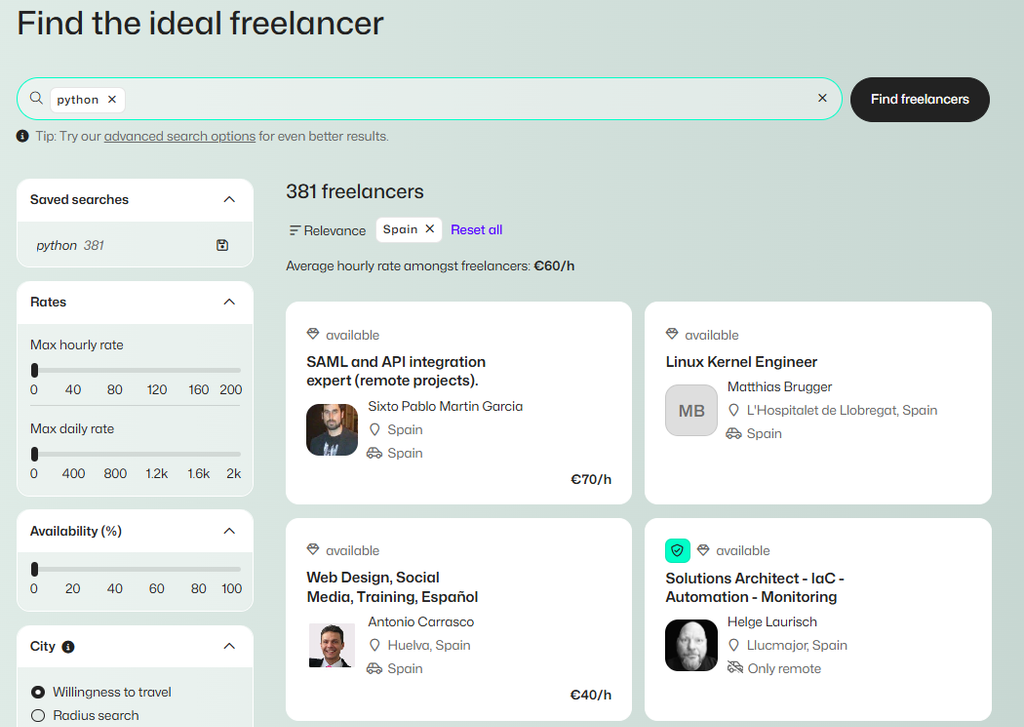The image size is (1024, 727).
Task: Click the Find freelancers button
Action: (920, 99)
